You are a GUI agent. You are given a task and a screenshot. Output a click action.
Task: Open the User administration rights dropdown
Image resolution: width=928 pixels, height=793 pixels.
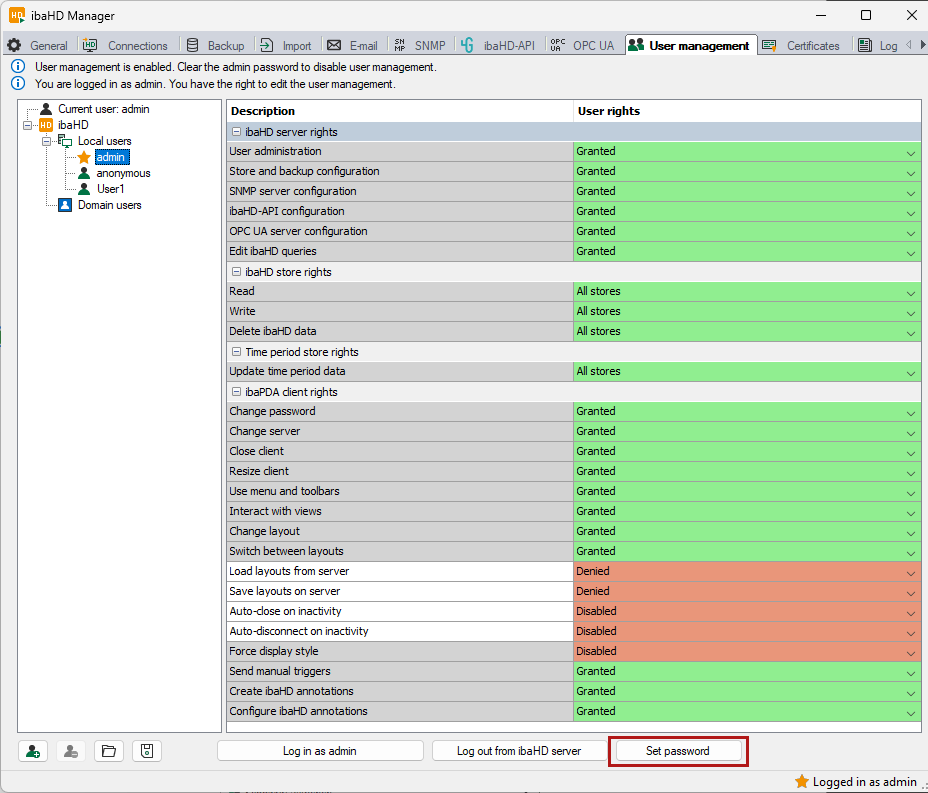coord(910,152)
